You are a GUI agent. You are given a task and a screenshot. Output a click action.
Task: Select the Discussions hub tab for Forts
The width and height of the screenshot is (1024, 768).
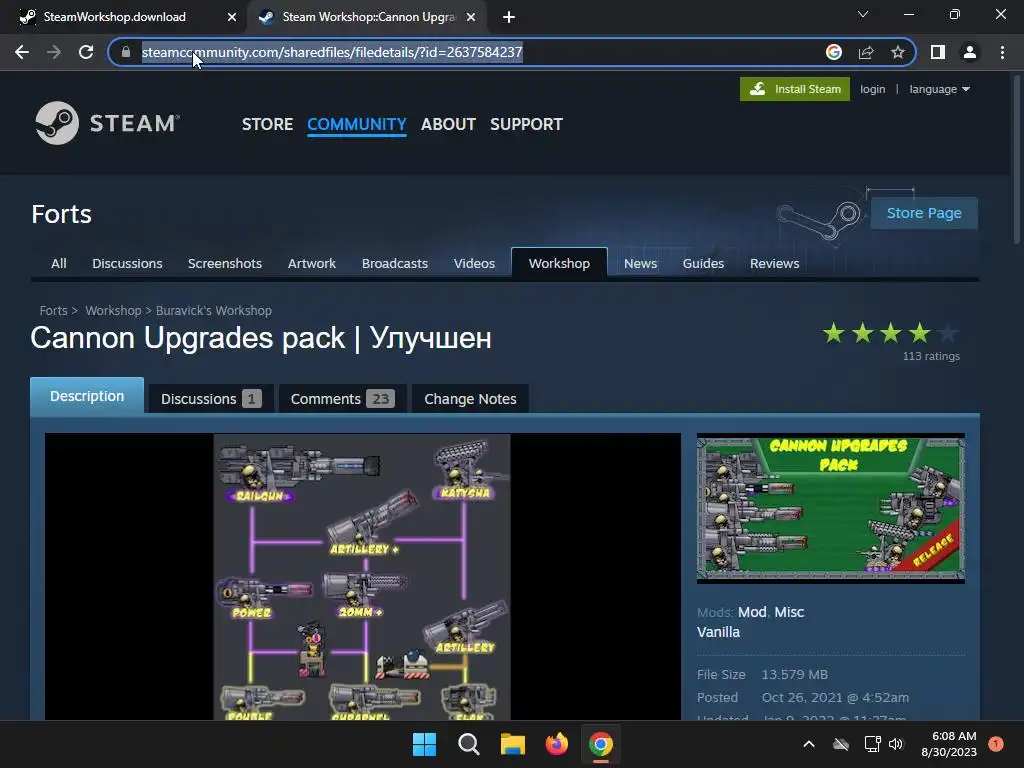click(x=127, y=263)
